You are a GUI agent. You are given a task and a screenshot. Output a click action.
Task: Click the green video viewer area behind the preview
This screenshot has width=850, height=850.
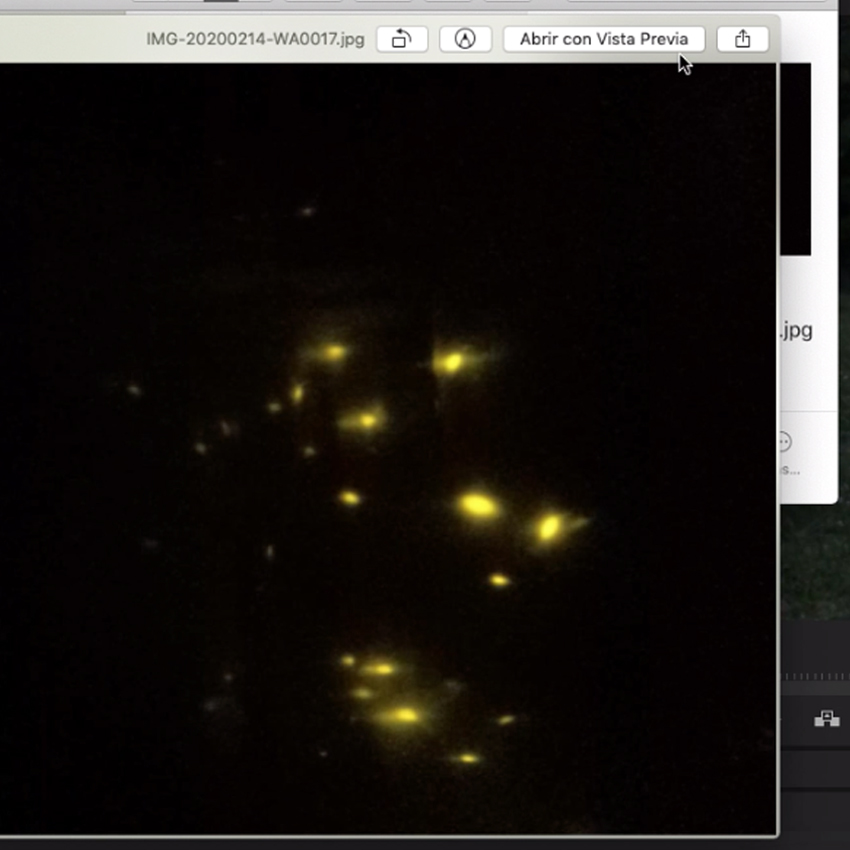(815, 560)
